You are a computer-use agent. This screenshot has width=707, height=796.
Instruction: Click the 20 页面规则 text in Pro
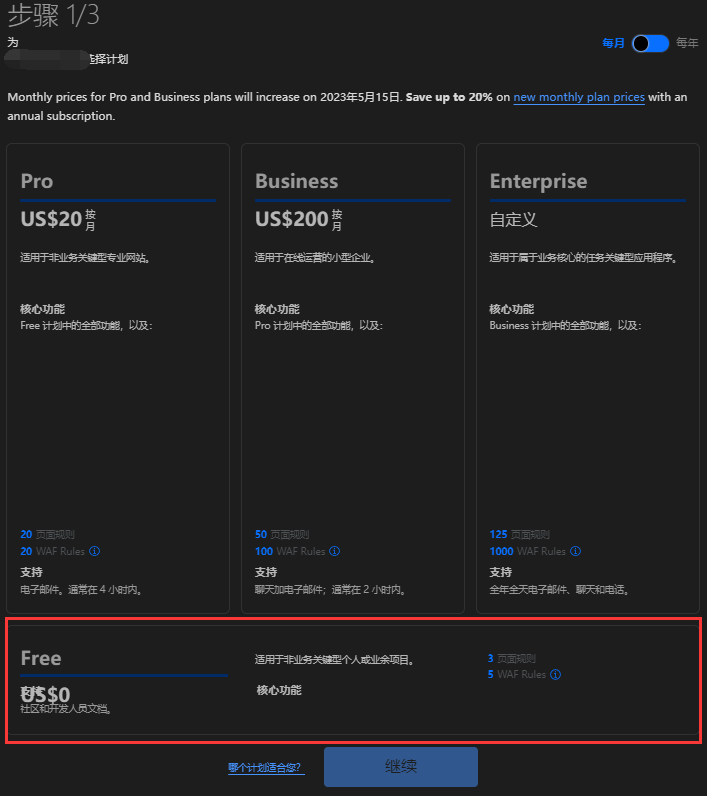pos(47,535)
